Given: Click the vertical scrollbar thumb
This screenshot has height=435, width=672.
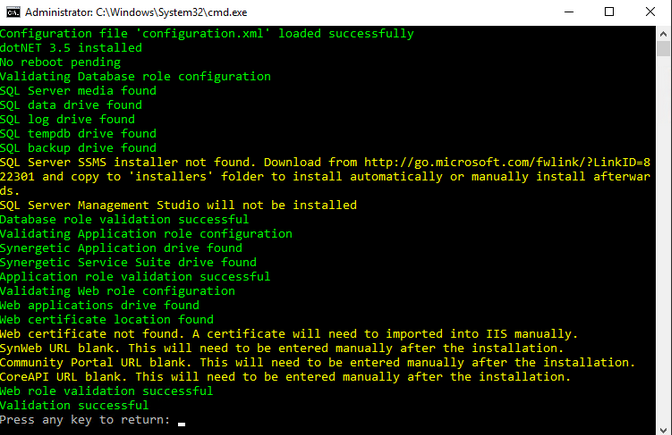Looking at the screenshot, I should (663, 48).
